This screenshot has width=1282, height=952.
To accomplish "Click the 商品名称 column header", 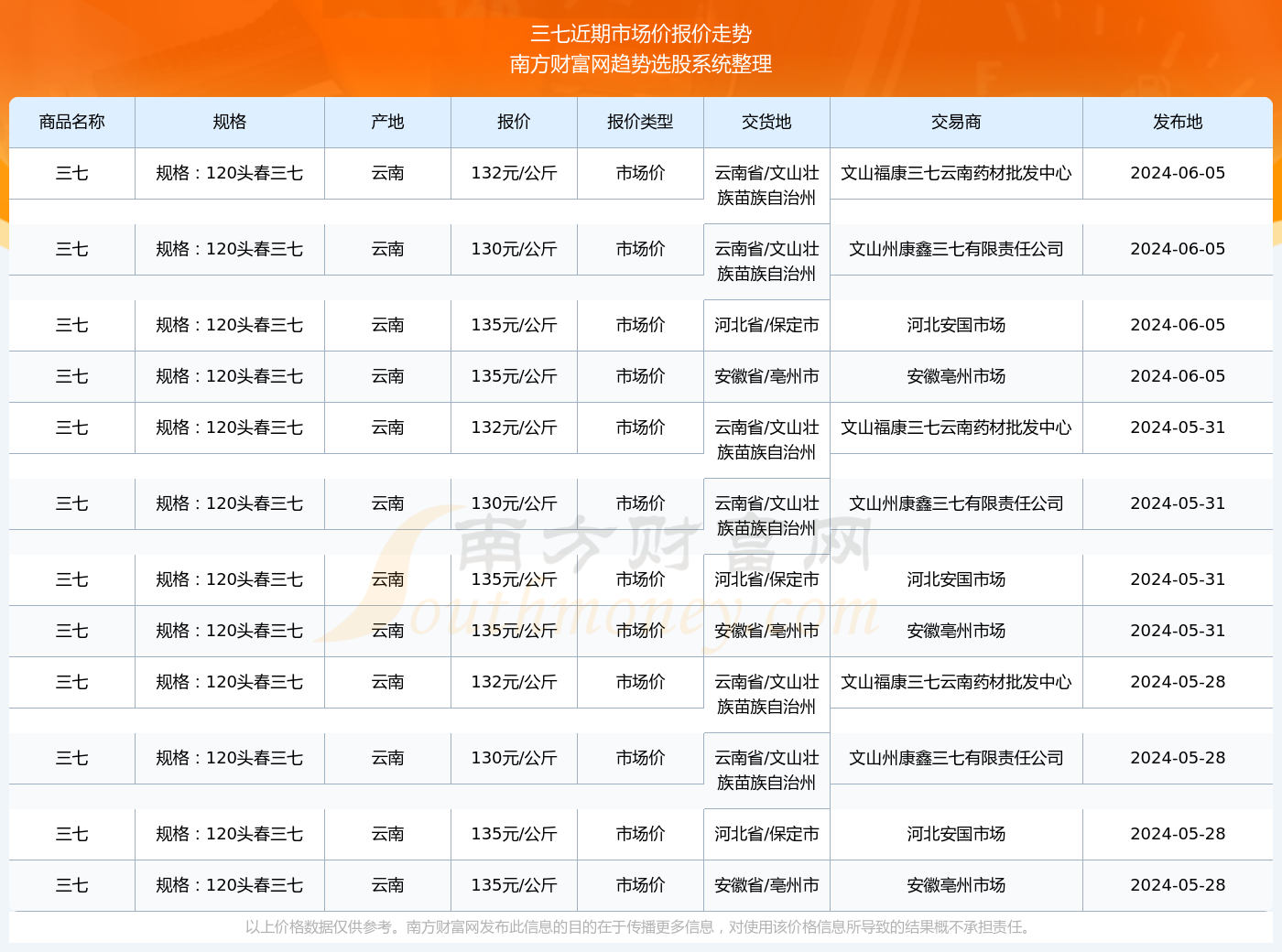I will point(72,122).
